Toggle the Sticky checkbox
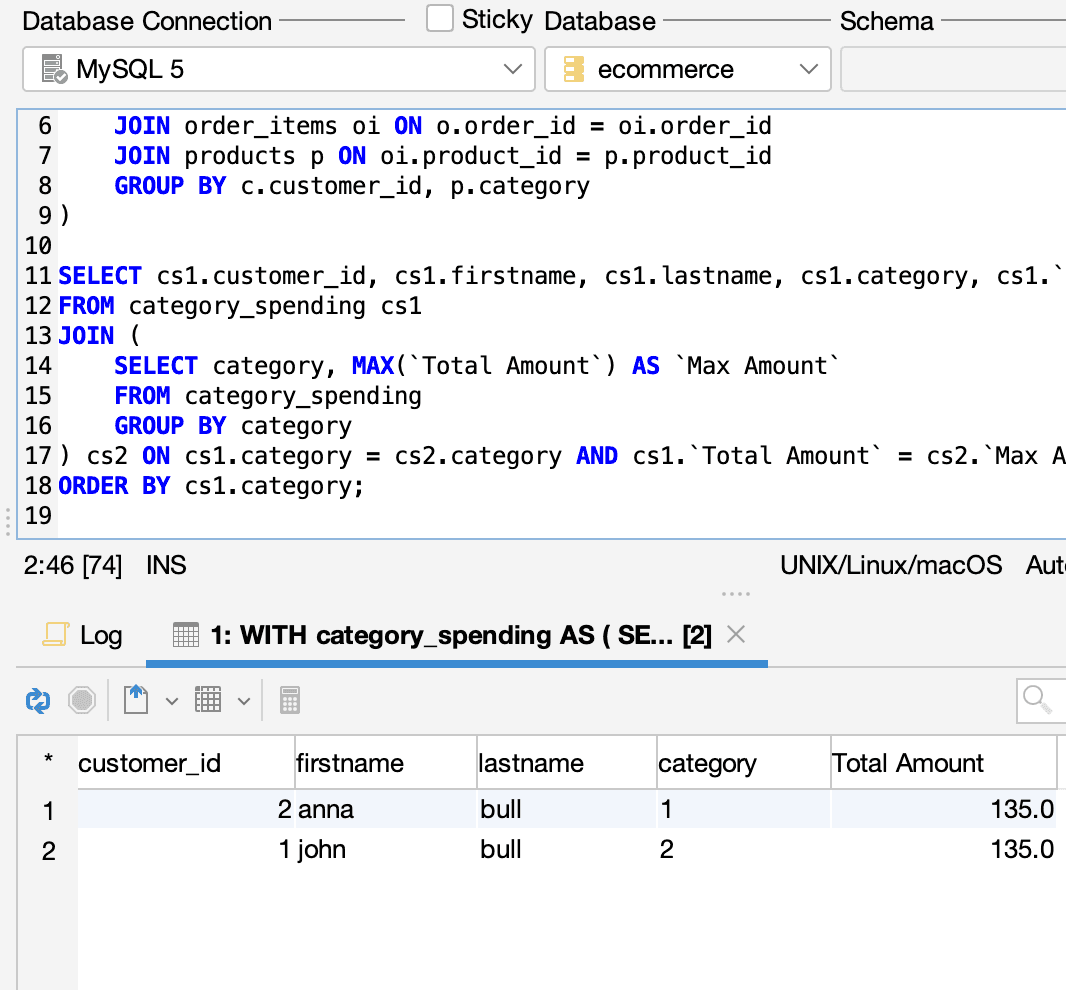 [440, 18]
